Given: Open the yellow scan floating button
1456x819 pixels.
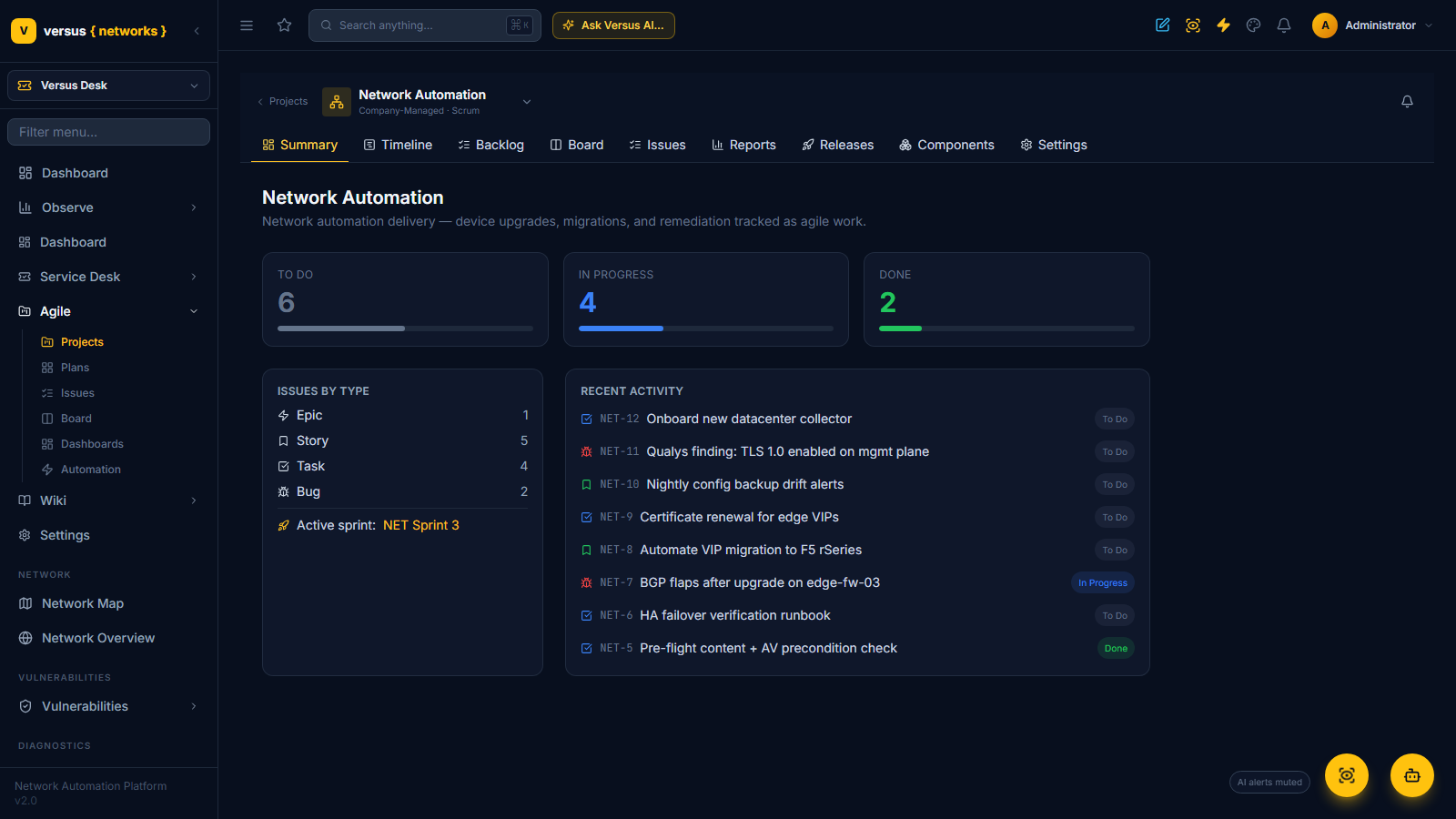Looking at the screenshot, I should [x=1347, y=775].
